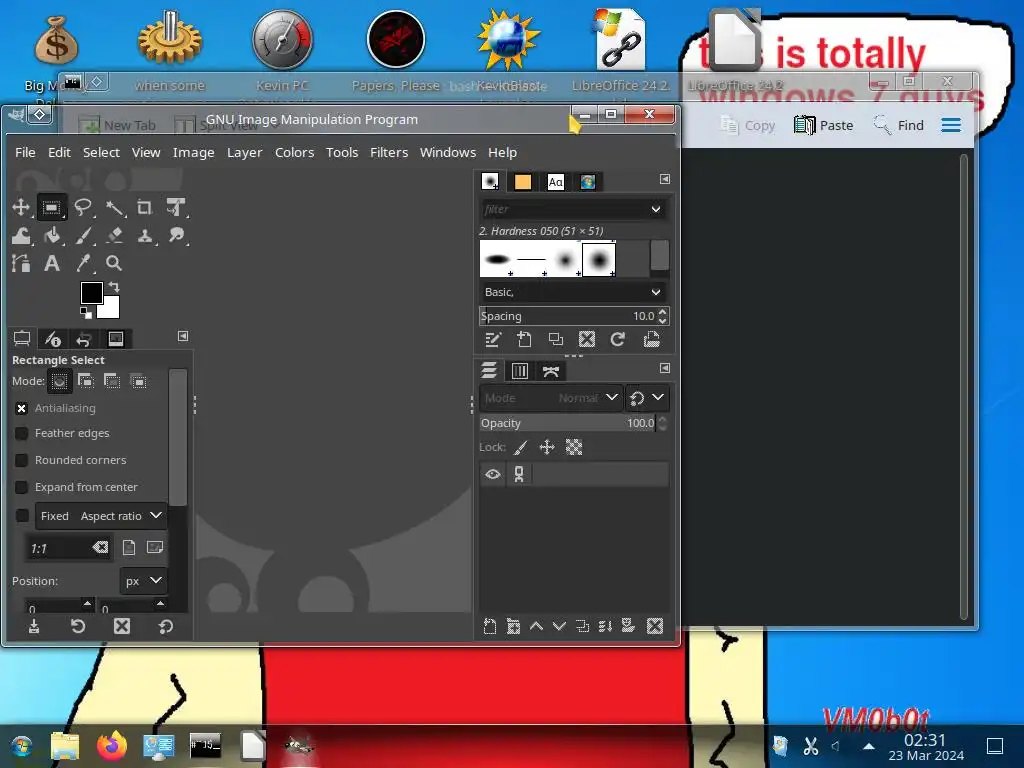Screen dimensions: 1024x768
Task: Open the layer mode group switcher dropdown
Action: coord(647,398)
